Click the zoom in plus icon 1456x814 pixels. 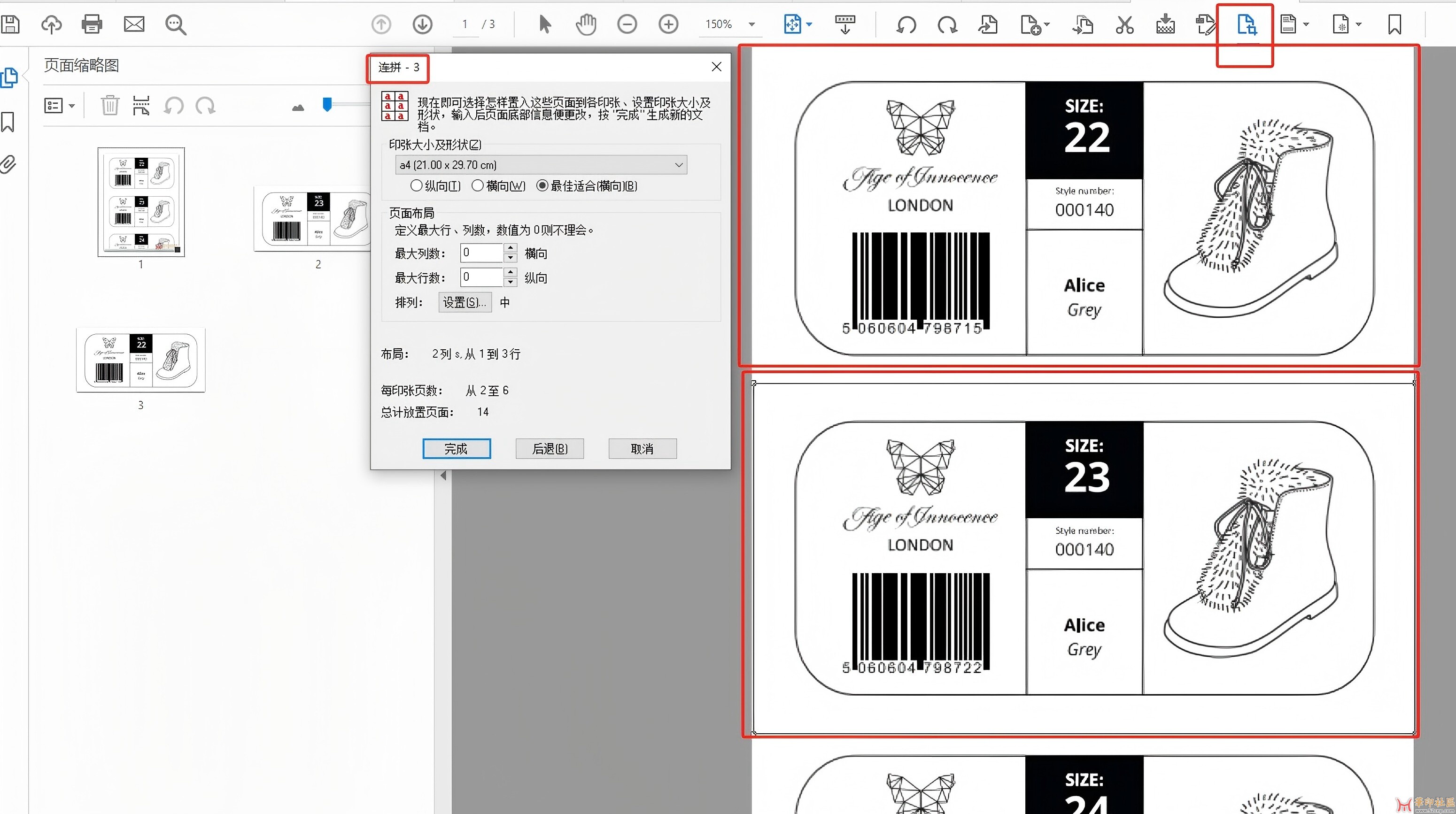click(668, 24)
